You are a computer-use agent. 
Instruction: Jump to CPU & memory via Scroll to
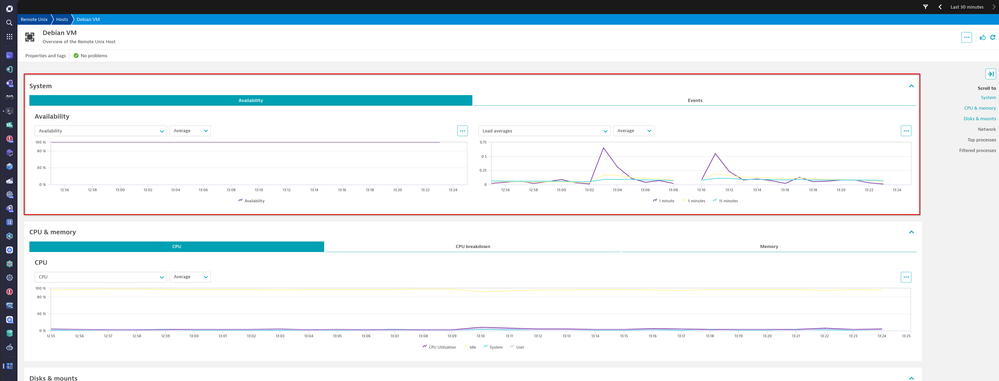(980, 108)
